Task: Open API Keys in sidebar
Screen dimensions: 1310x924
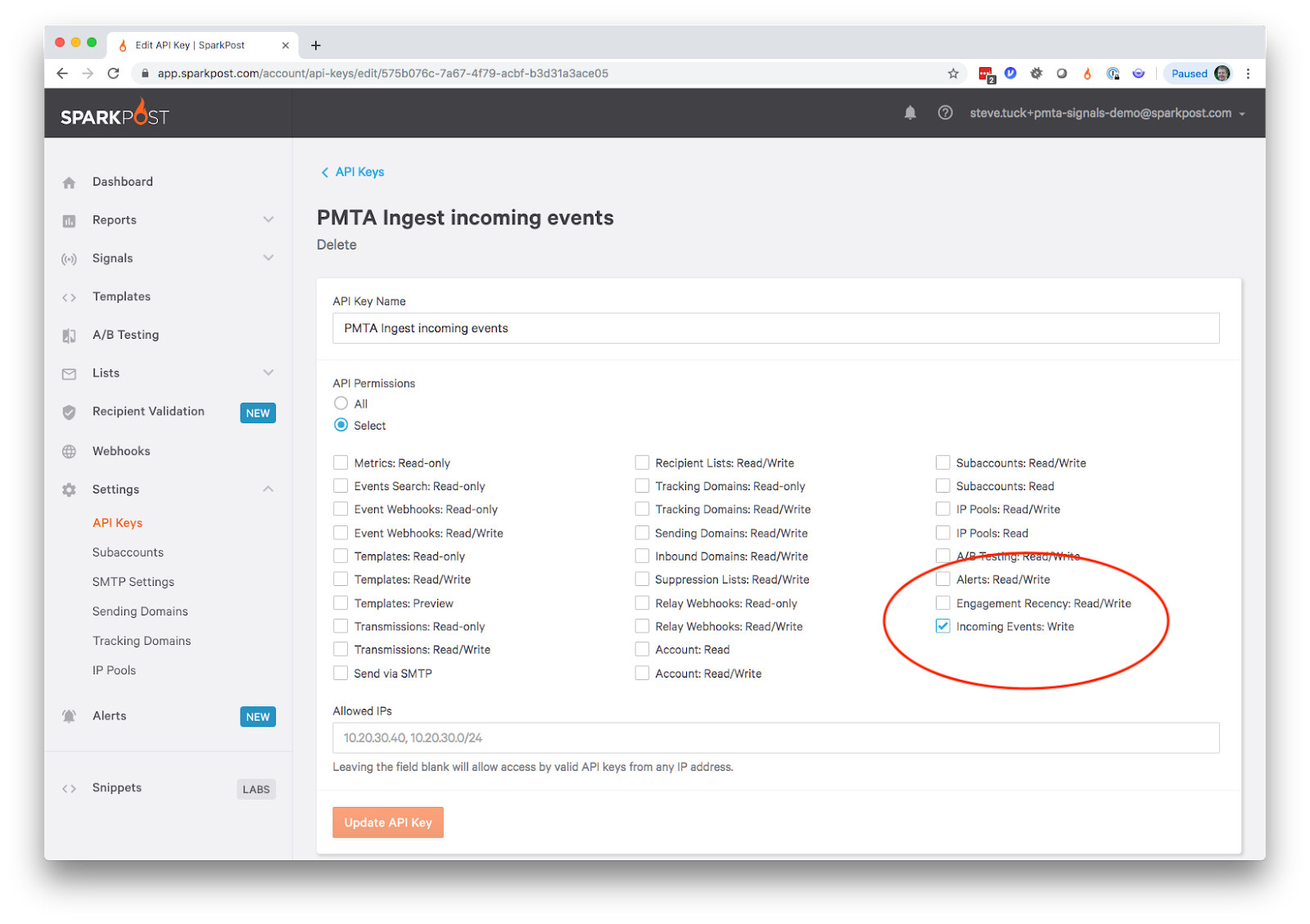Action: click(117, 523)
